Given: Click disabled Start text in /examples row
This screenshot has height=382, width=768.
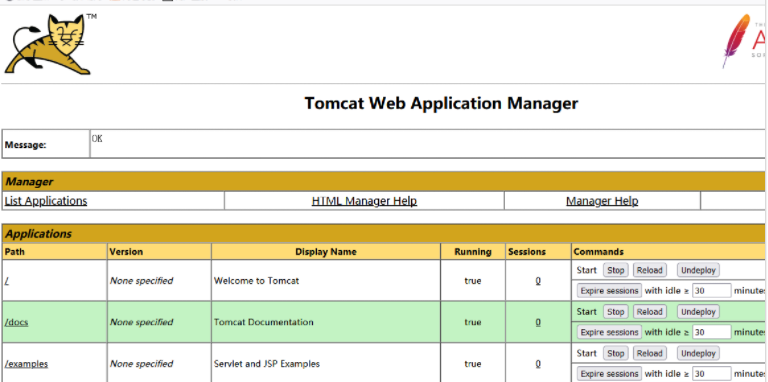Looking at the screenshot, I should [586, 353].
